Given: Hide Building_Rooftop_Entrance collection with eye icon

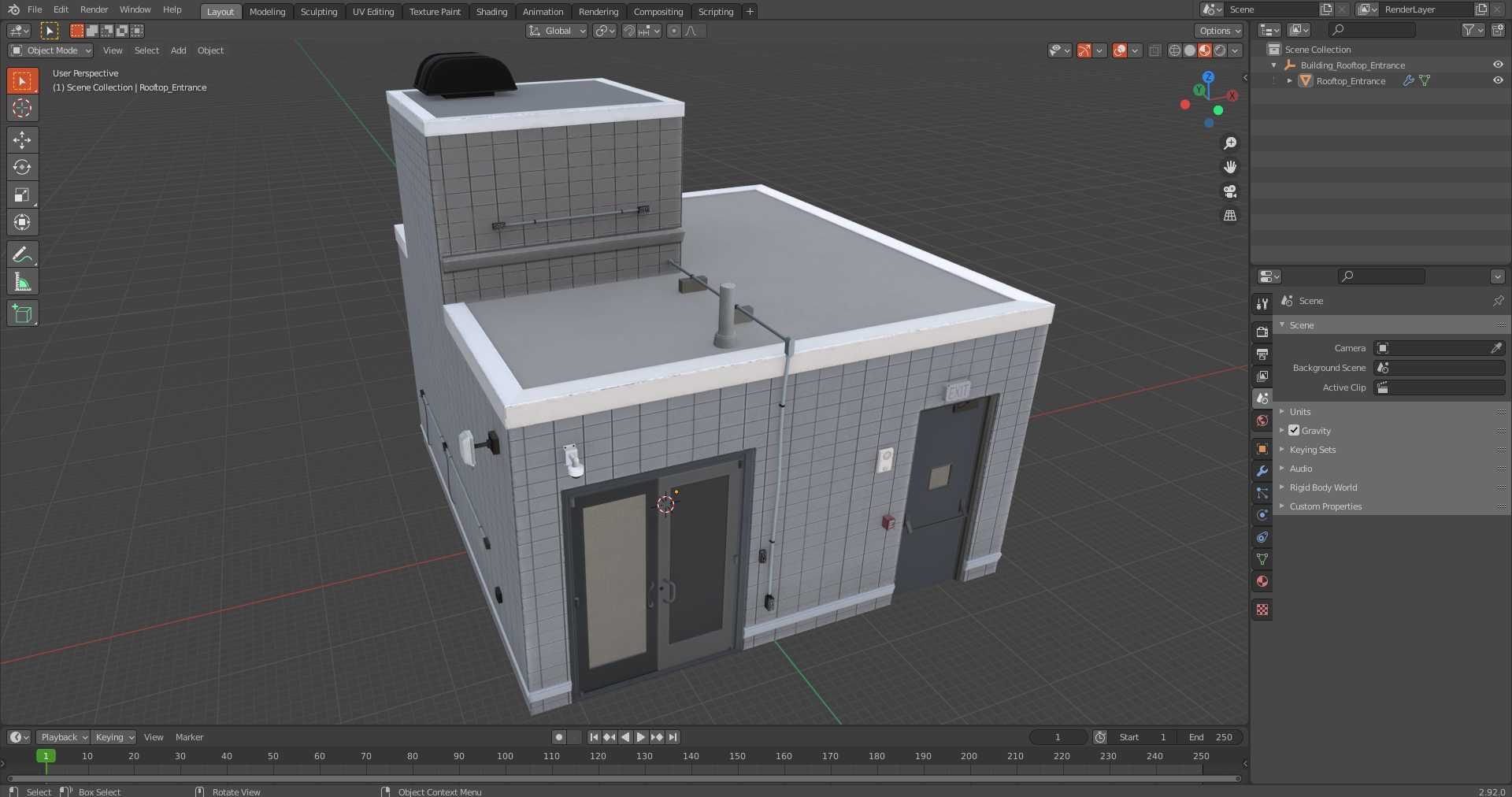Looking at the screenshot, I should 1498,65.
